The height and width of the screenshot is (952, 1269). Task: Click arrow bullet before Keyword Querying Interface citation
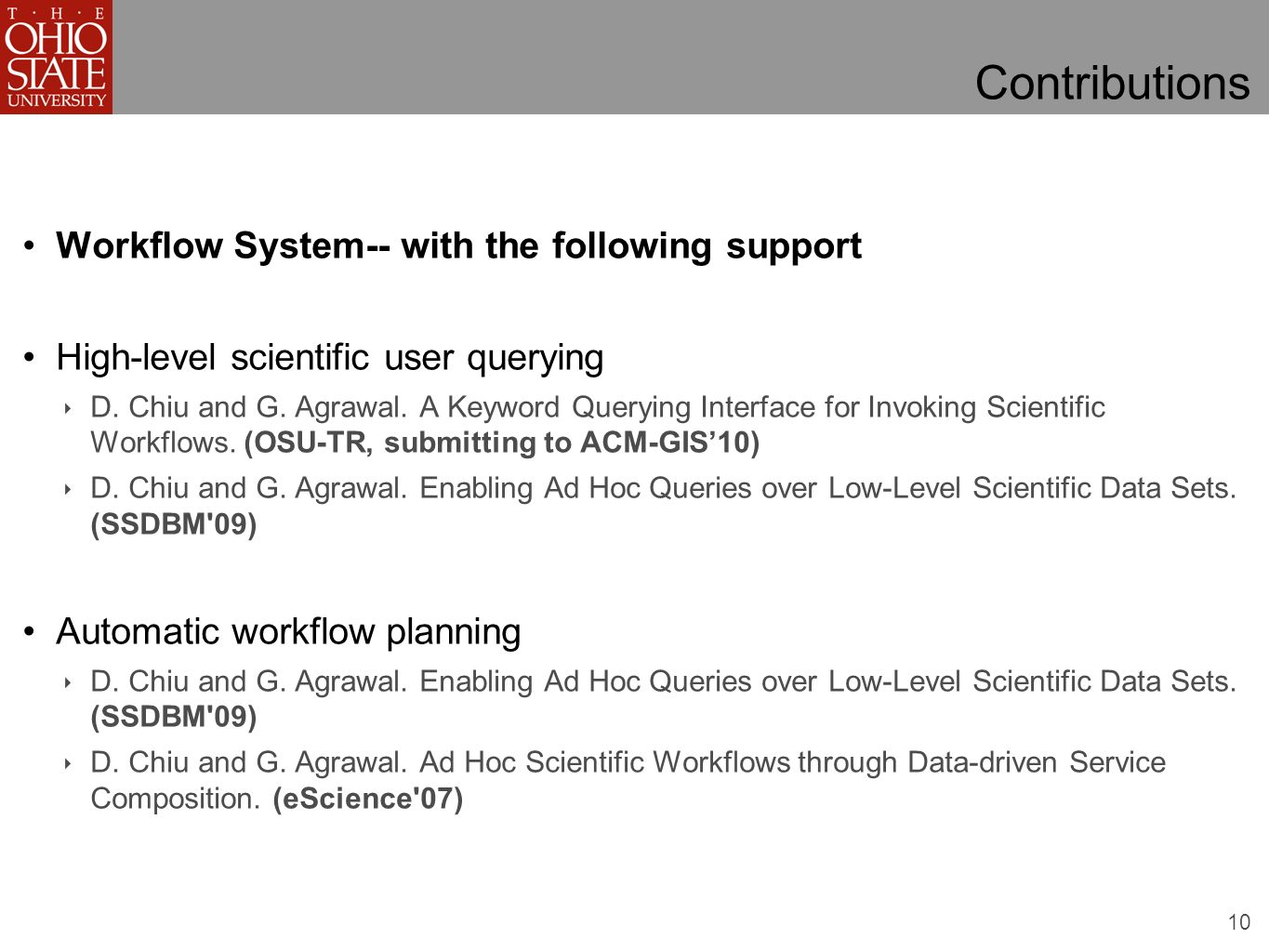pos(68,407)
